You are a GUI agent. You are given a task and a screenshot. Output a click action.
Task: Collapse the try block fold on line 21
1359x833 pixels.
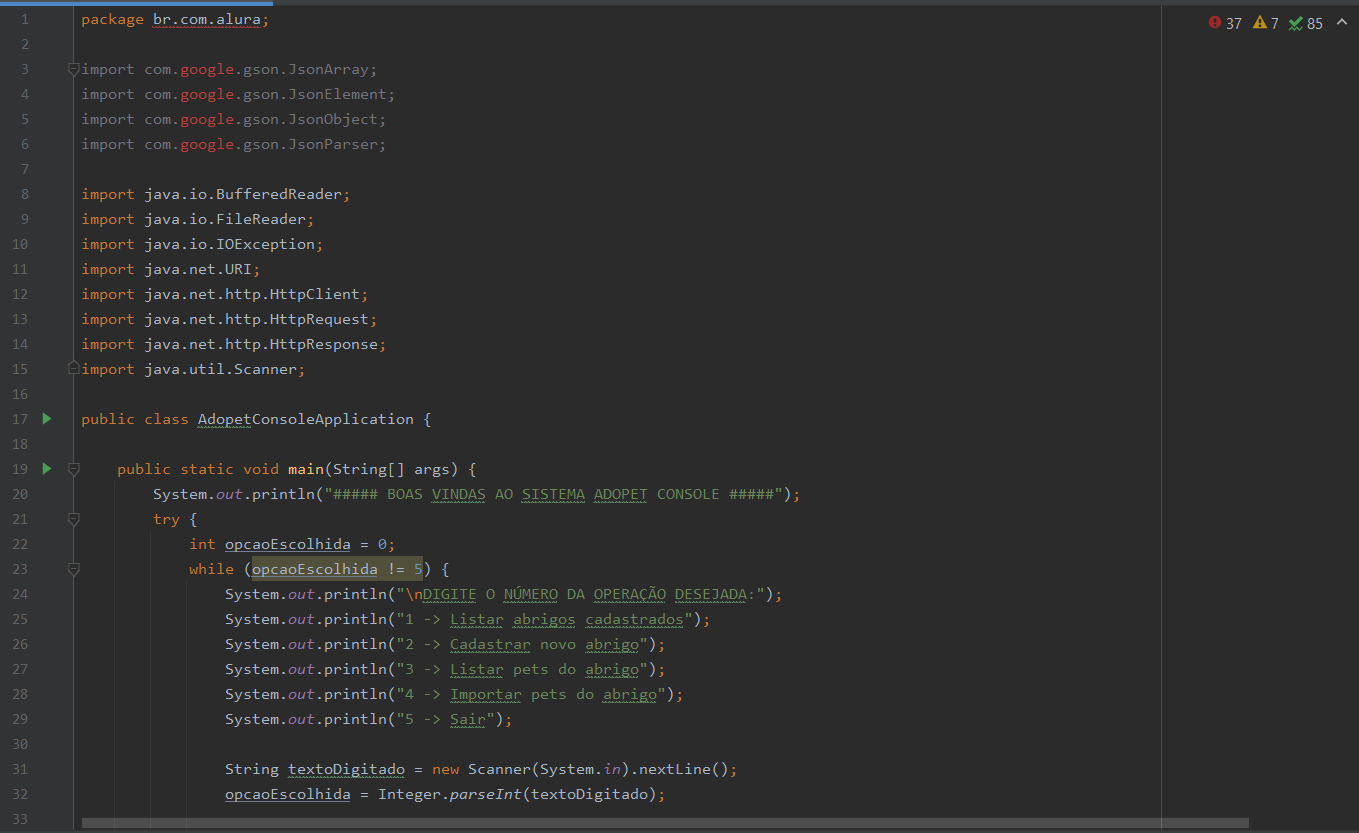73,519
